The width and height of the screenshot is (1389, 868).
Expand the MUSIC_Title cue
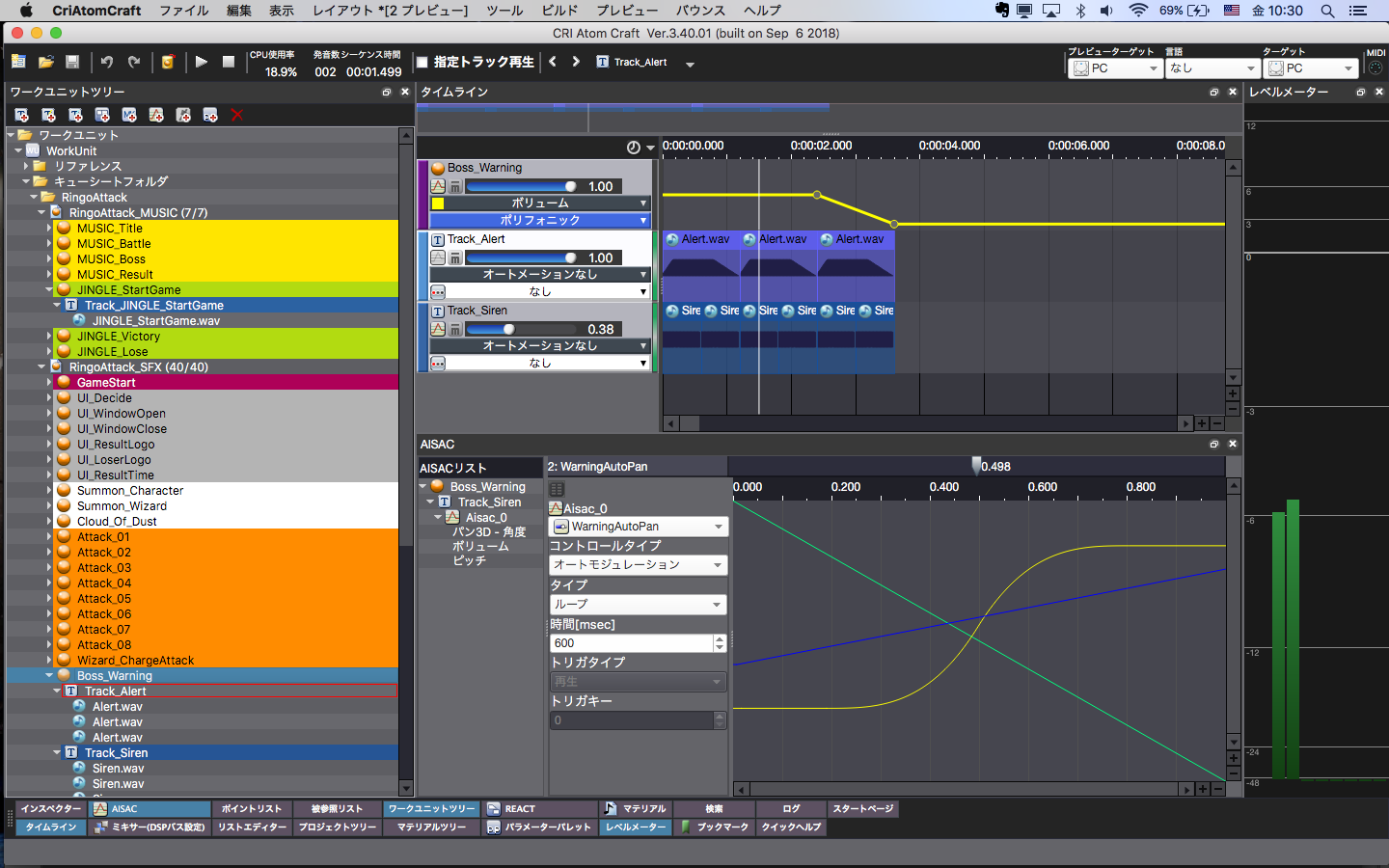(x=49, y=228)
